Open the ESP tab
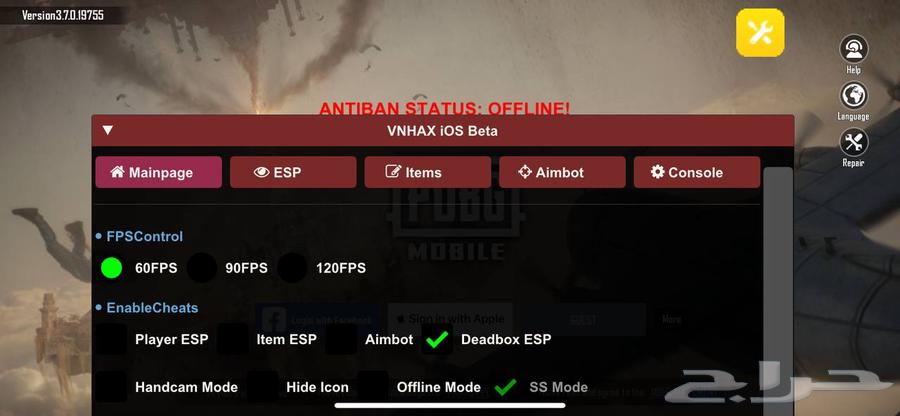The image size is (900, 416). 293,172
